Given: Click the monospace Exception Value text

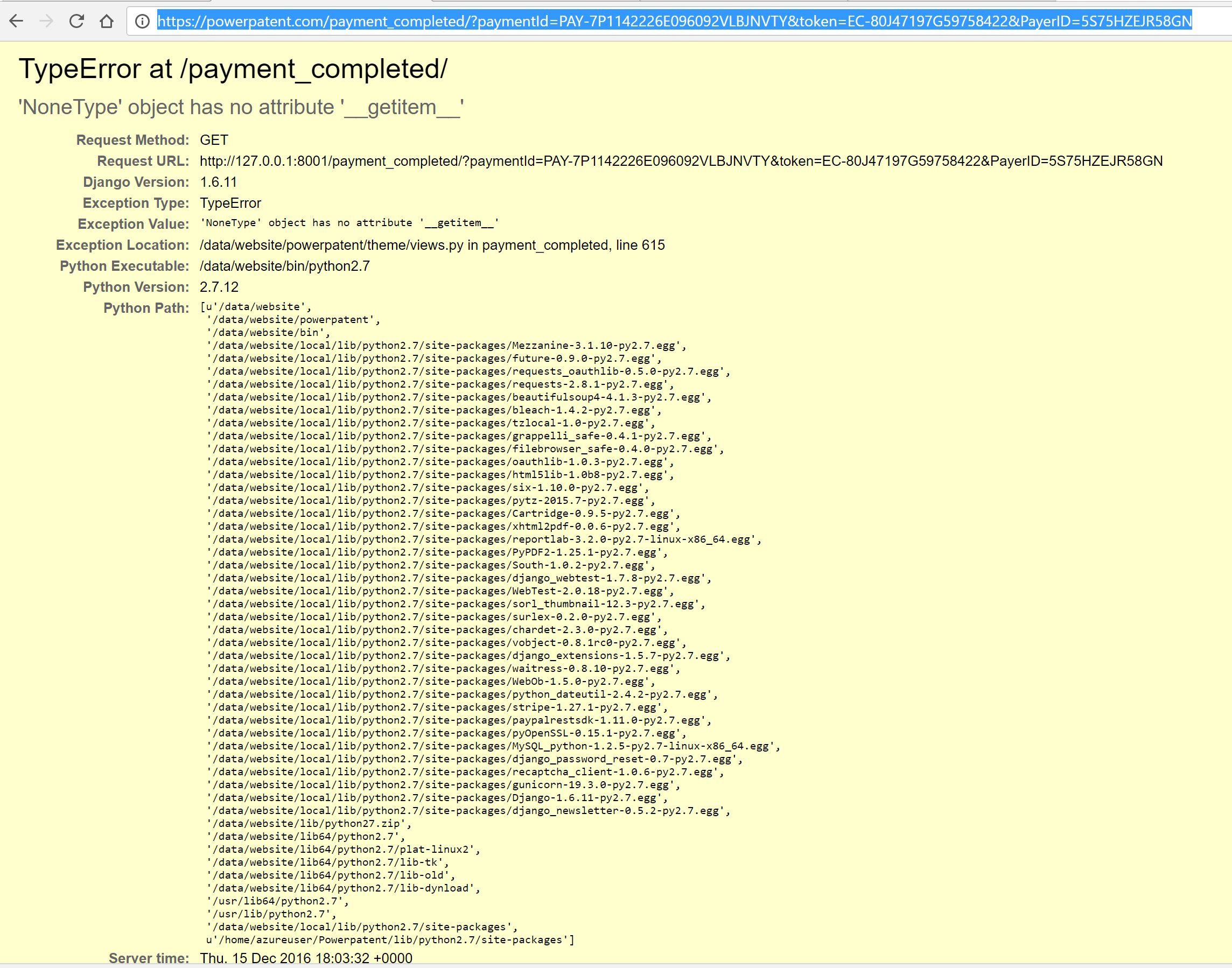Looking at the screenshot, I should point(349,223).
